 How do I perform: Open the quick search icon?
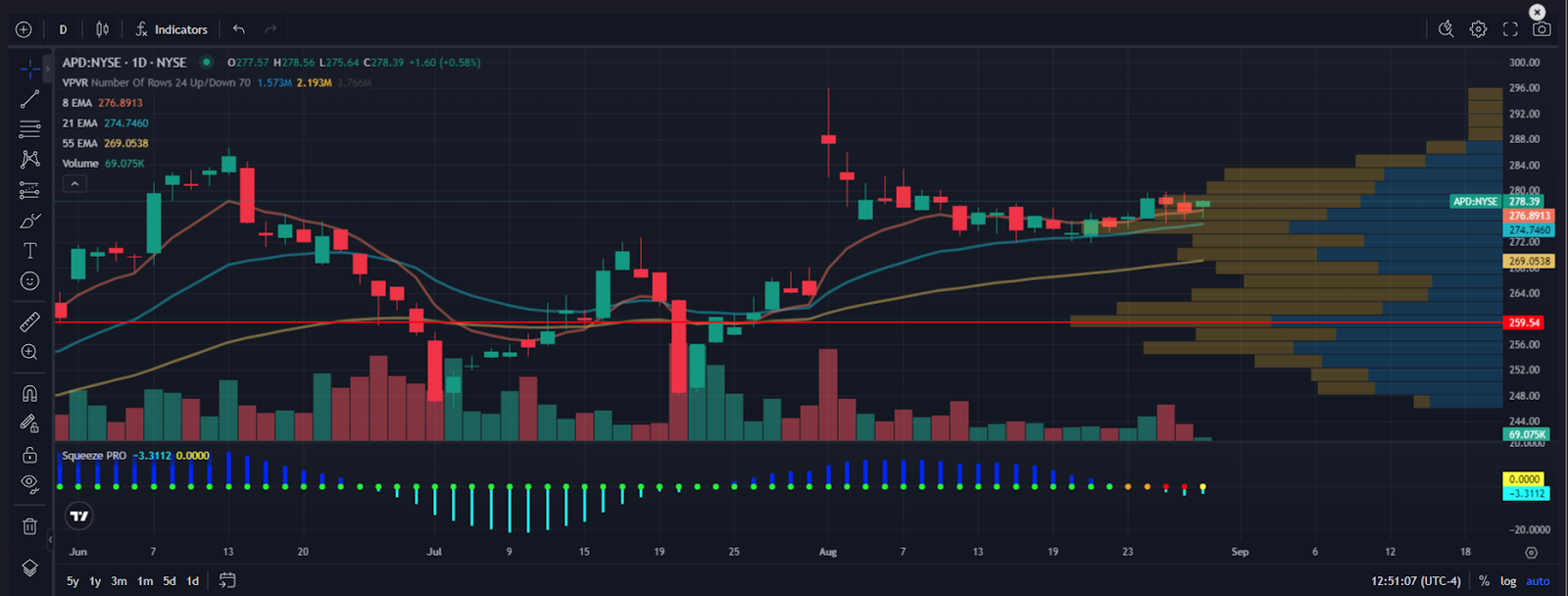(x=1445, y=29)
